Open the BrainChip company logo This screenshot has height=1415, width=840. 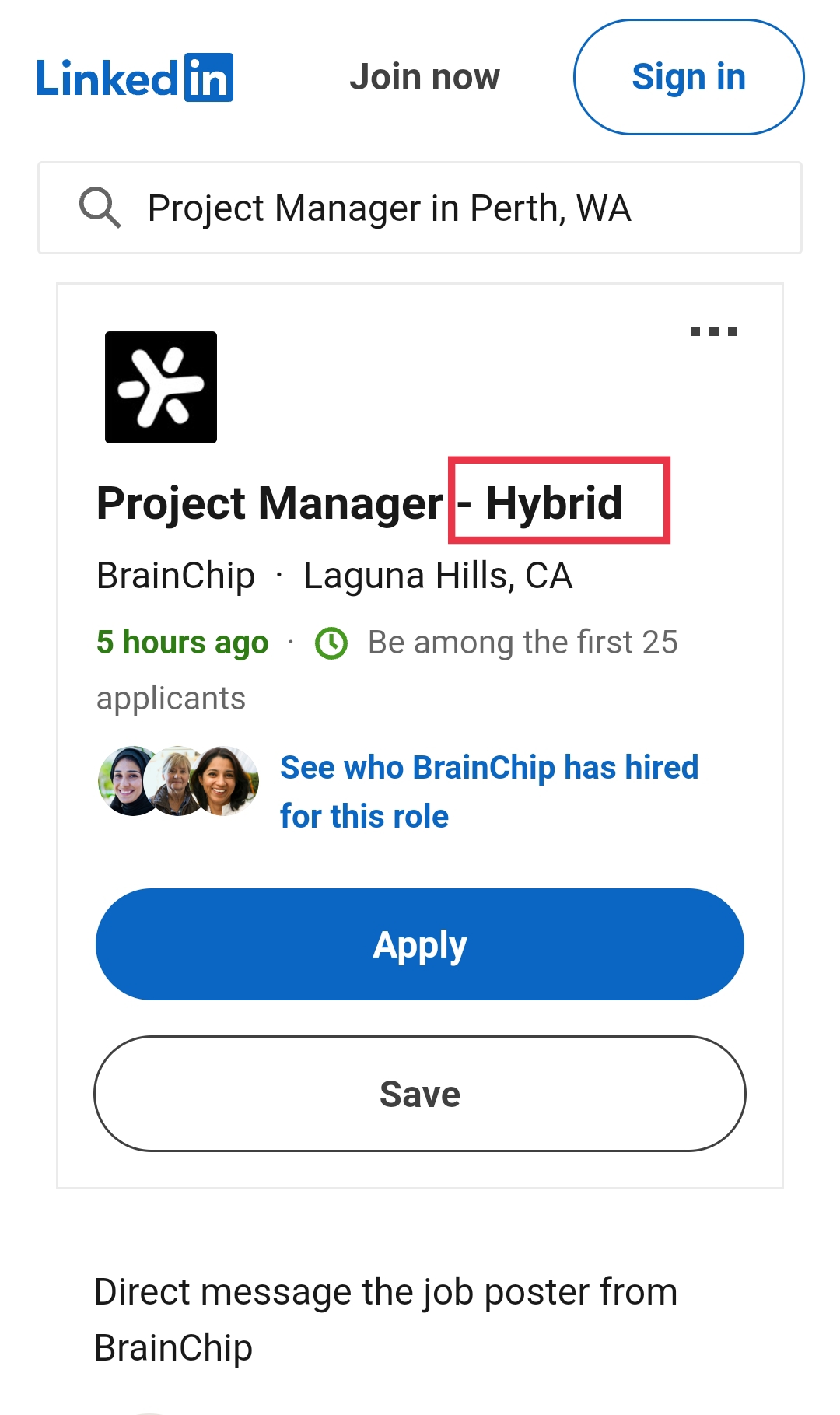point(161,387)
